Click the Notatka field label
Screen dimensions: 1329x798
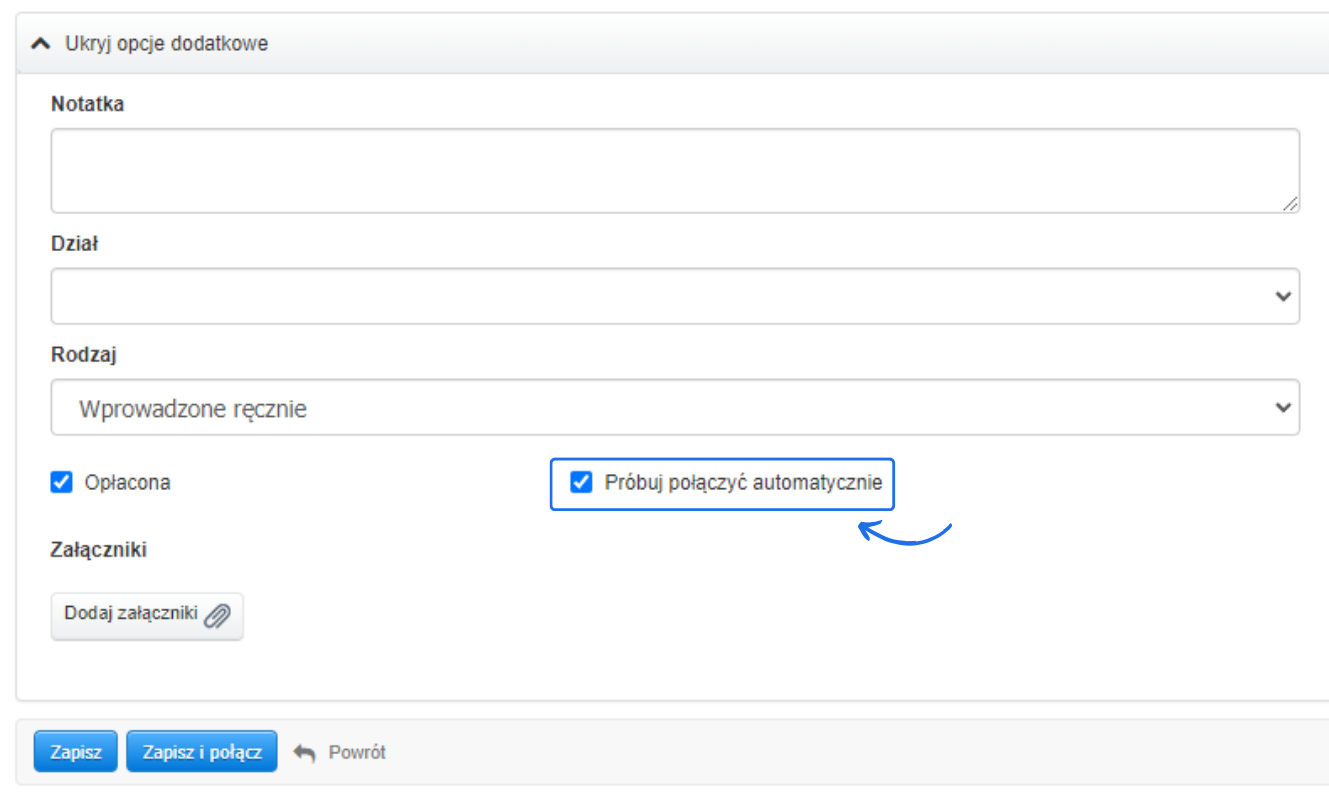(88, 104)
